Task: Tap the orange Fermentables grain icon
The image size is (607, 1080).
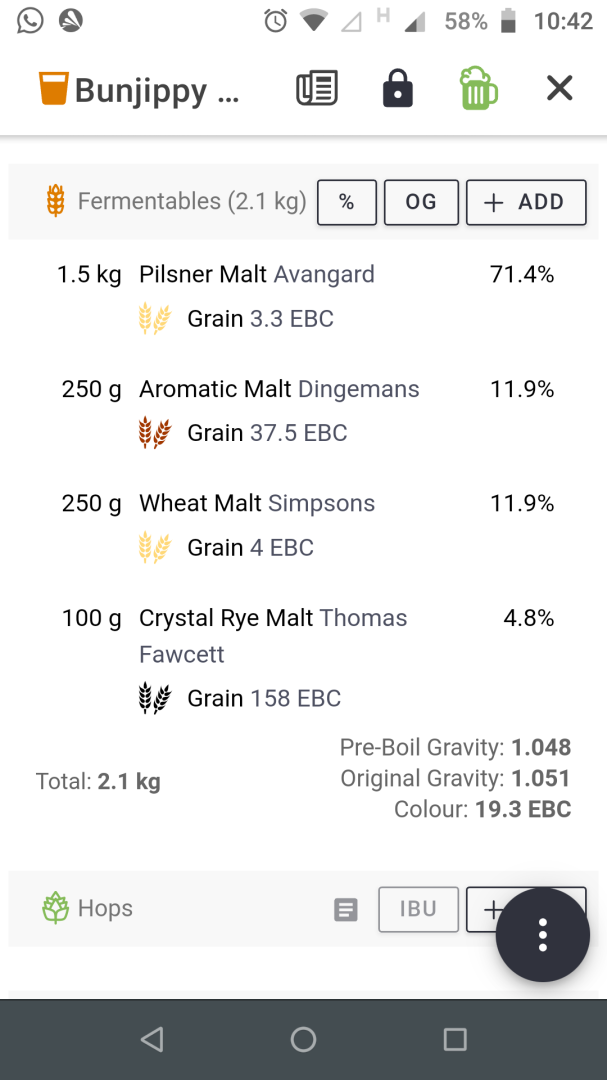Action: pyautogui.click(x=56, y=201)
